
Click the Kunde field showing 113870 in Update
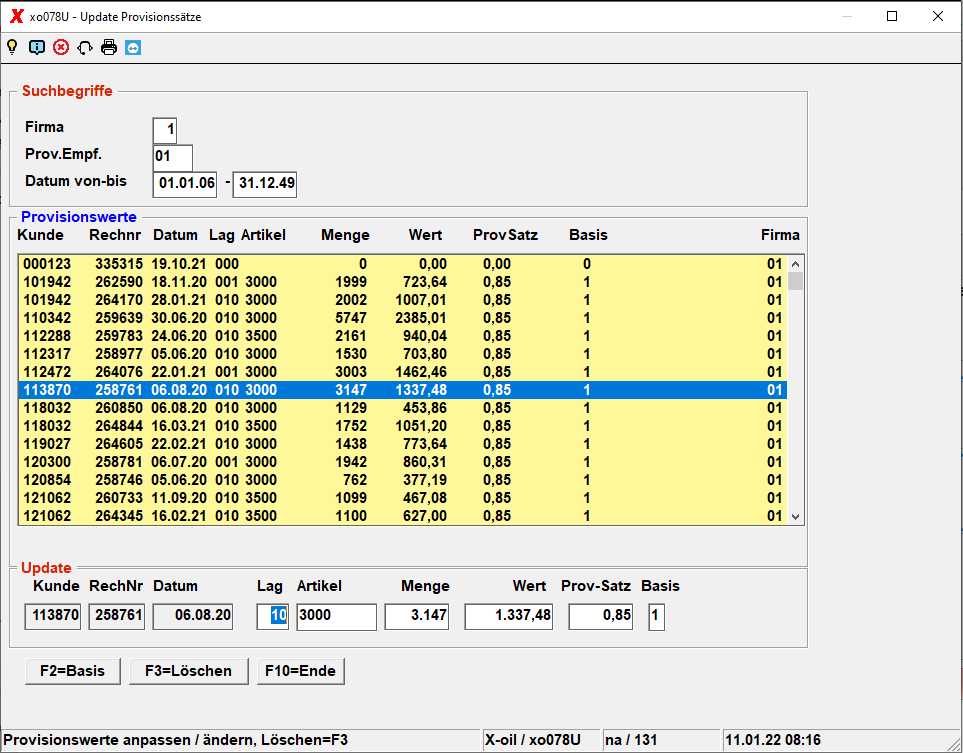[52, 616]
